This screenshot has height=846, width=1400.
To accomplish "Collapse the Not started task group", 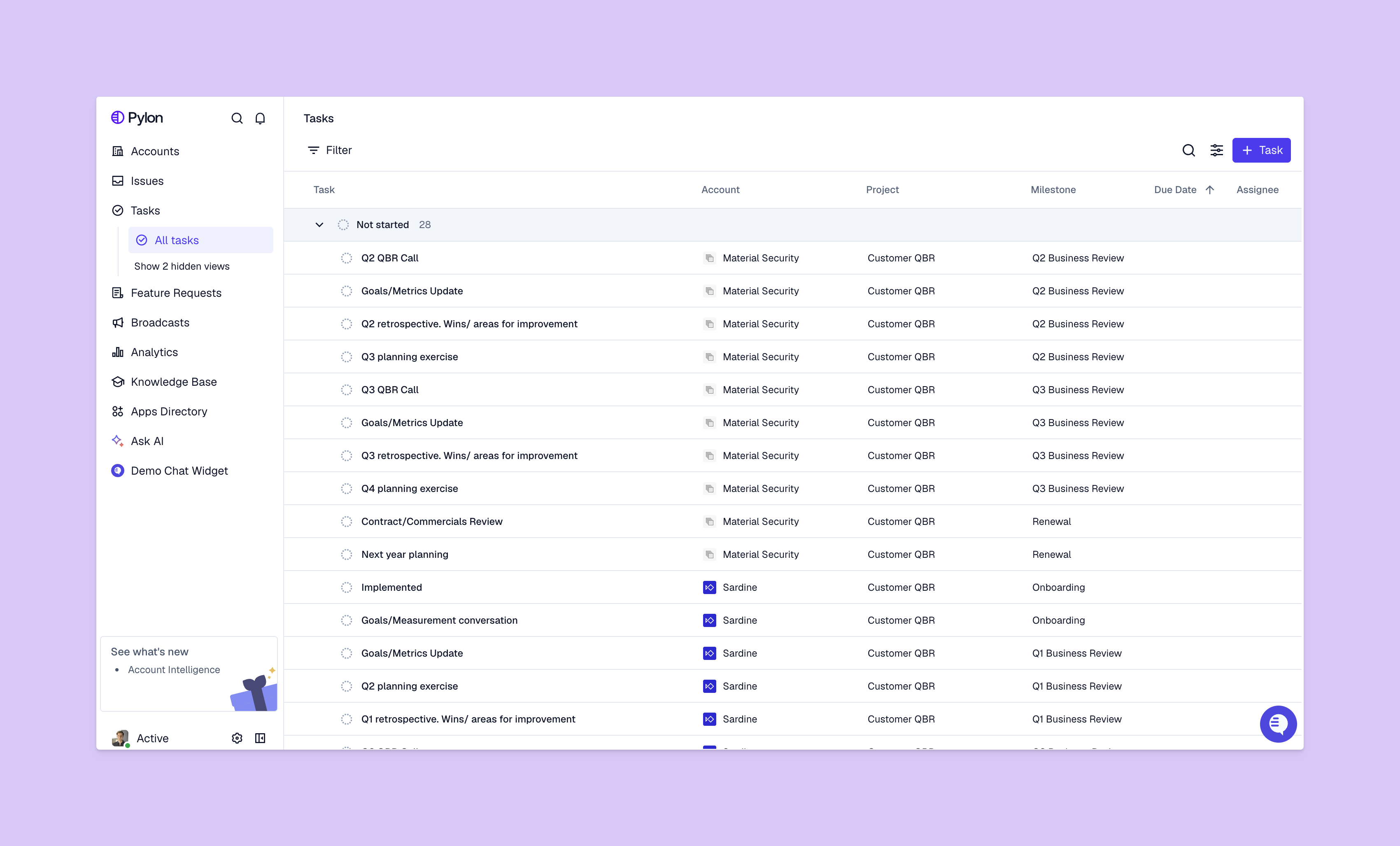I will (319, 224).
